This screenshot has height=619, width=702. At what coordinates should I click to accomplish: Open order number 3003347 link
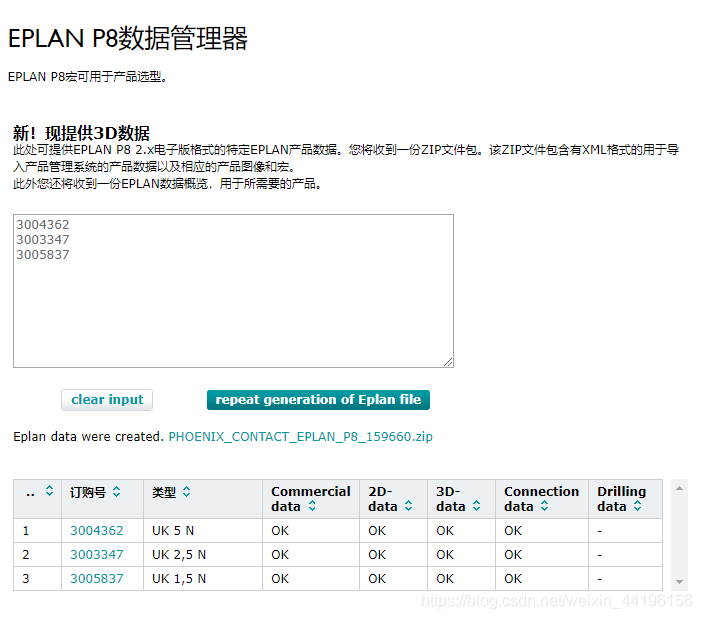pyautogui.click(x=97, y=555)
